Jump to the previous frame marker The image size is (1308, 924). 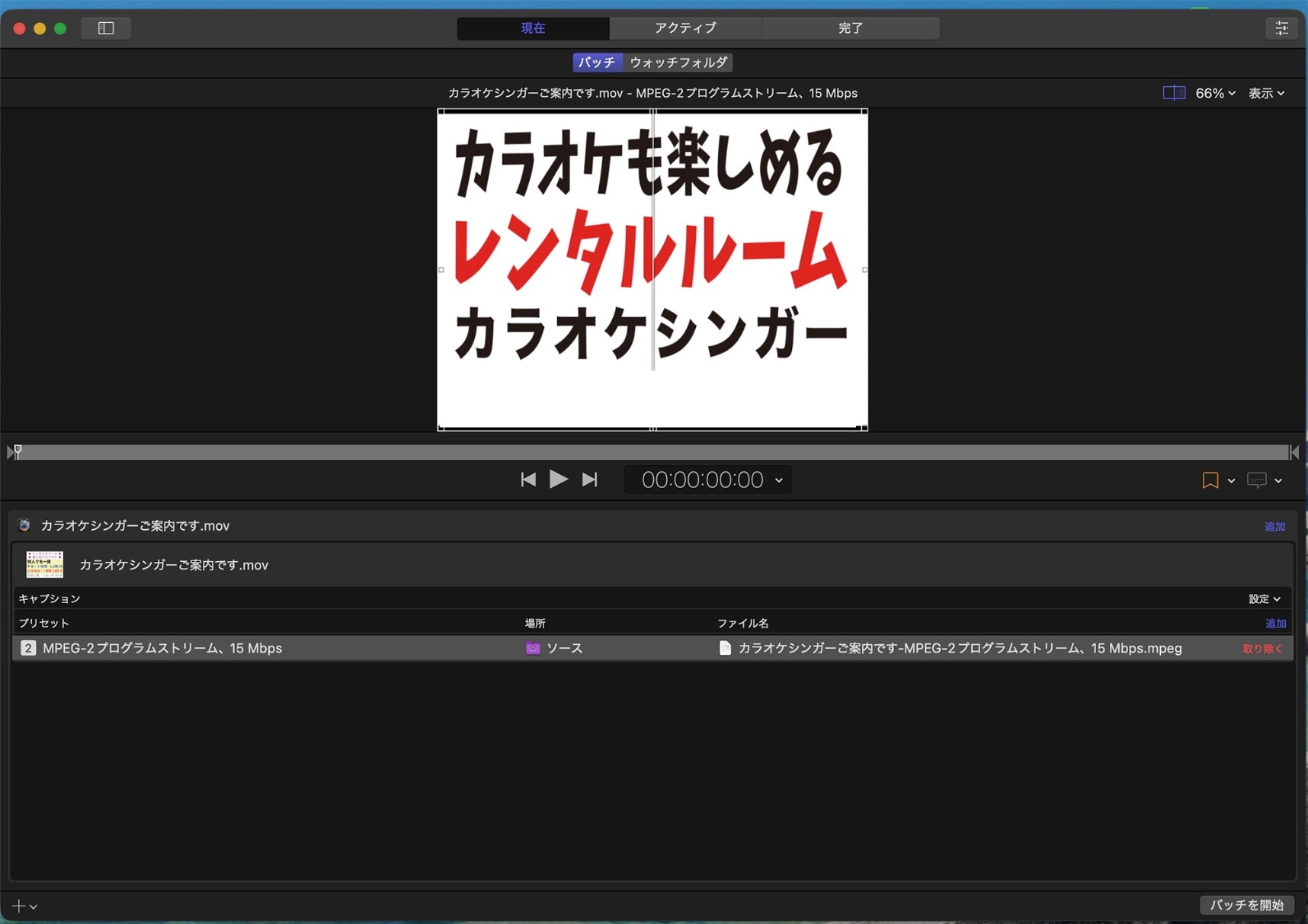527,480
